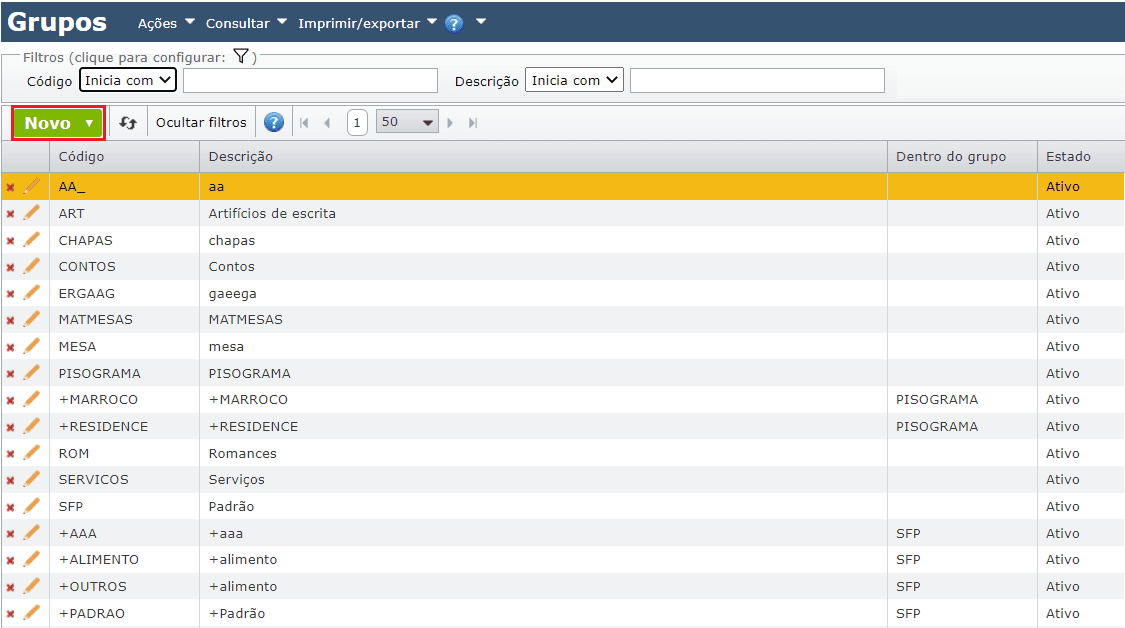This screenshot has width=1125, height=628.
Task: Jump to the last page of results
Action: [x=472, y=123]
